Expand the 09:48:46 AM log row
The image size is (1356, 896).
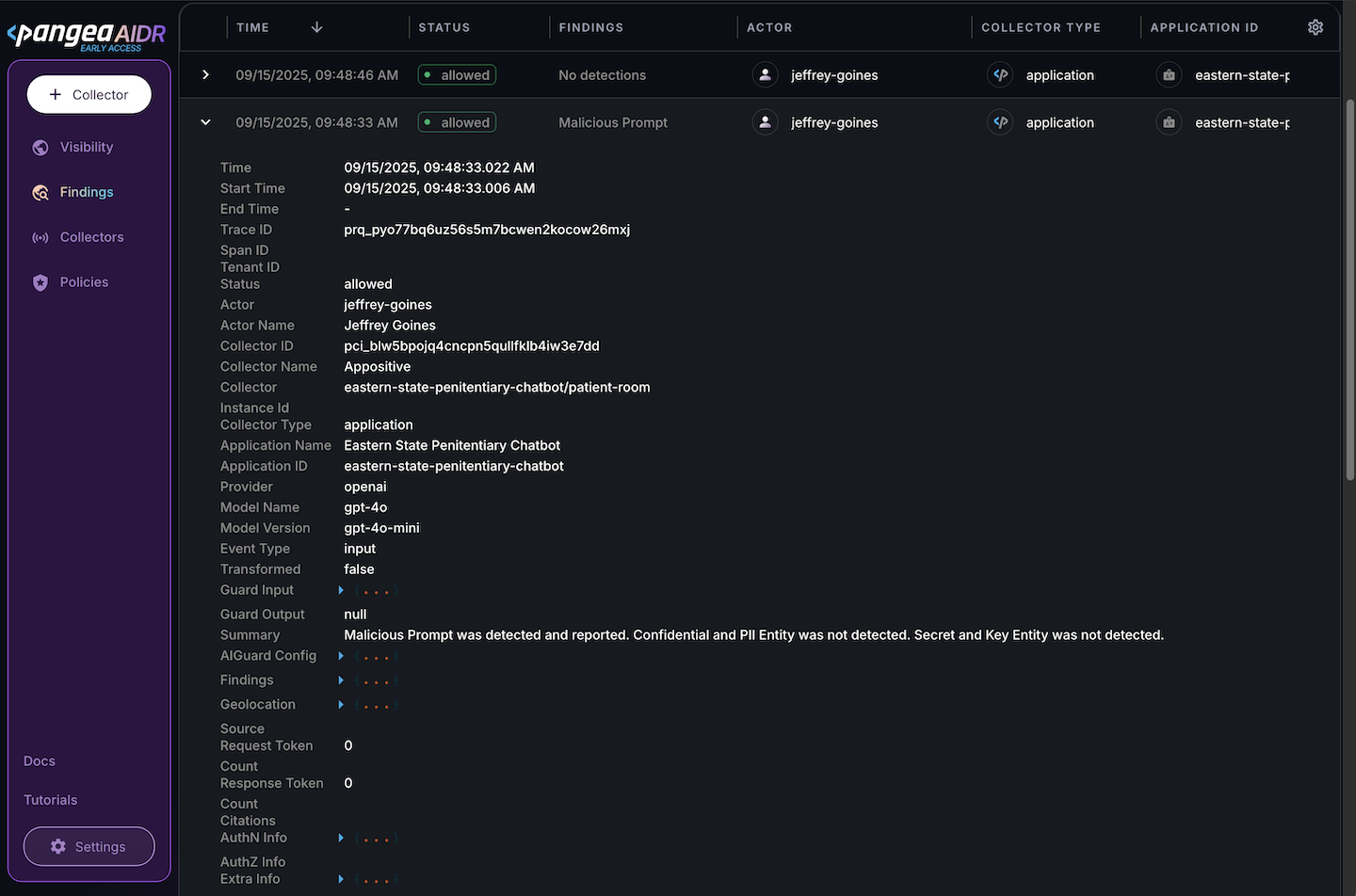click(205, 75)
